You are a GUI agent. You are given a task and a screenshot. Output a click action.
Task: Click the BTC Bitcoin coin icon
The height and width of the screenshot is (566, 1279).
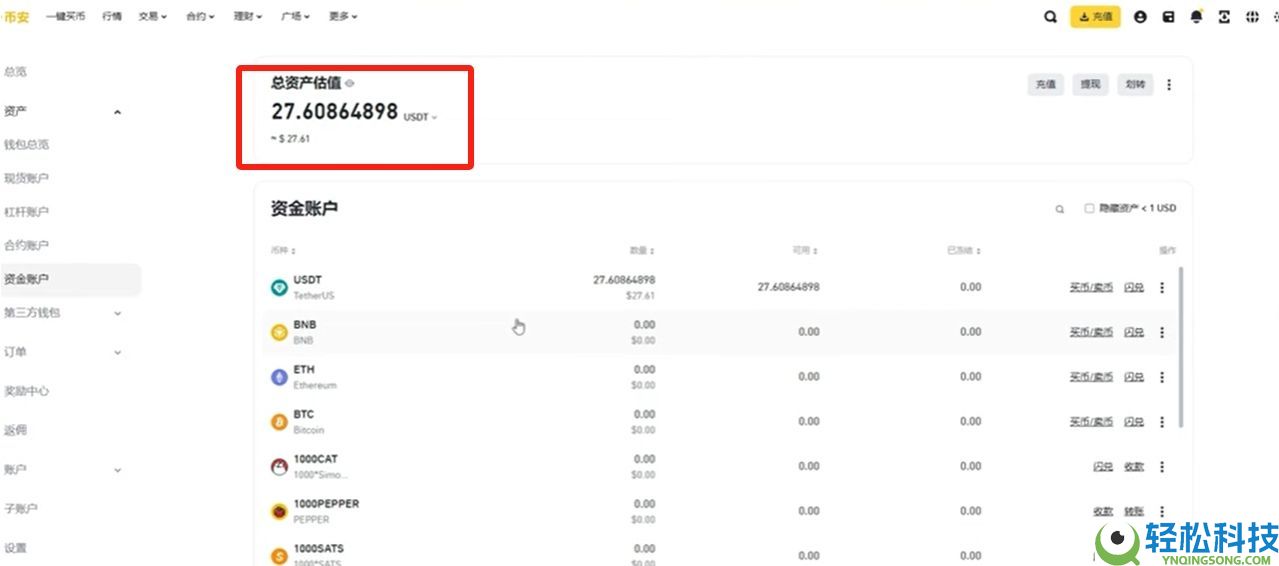279,422
